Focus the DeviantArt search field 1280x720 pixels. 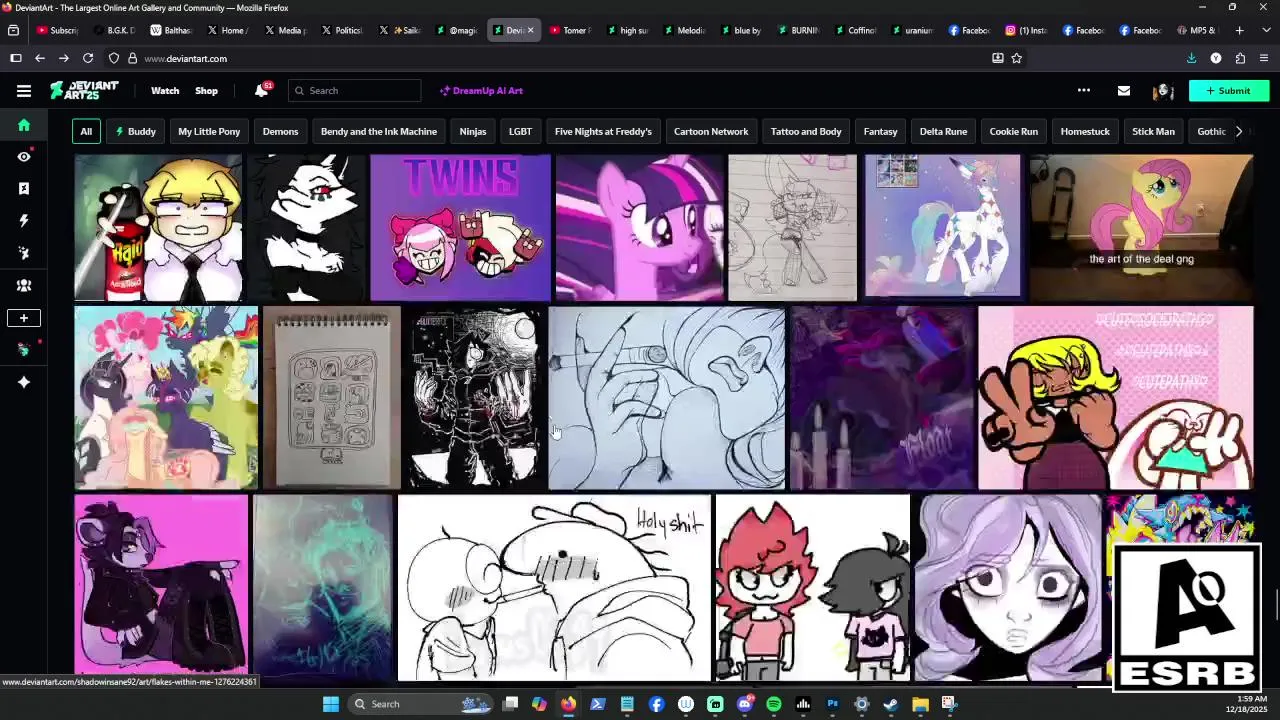354,91
